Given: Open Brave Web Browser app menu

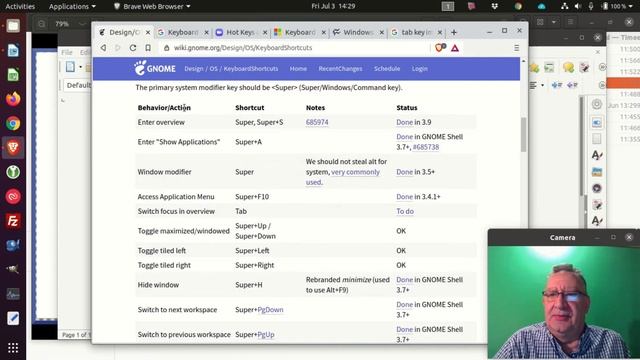Looking at the screenshot, I should 152,6.
